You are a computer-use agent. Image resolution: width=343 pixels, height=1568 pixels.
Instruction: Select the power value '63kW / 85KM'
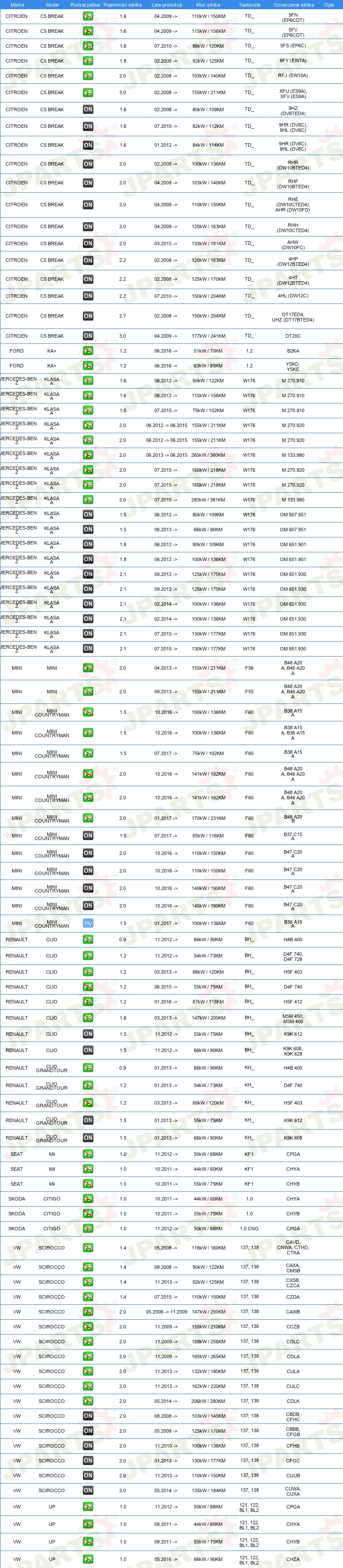(x=208, y=366)
